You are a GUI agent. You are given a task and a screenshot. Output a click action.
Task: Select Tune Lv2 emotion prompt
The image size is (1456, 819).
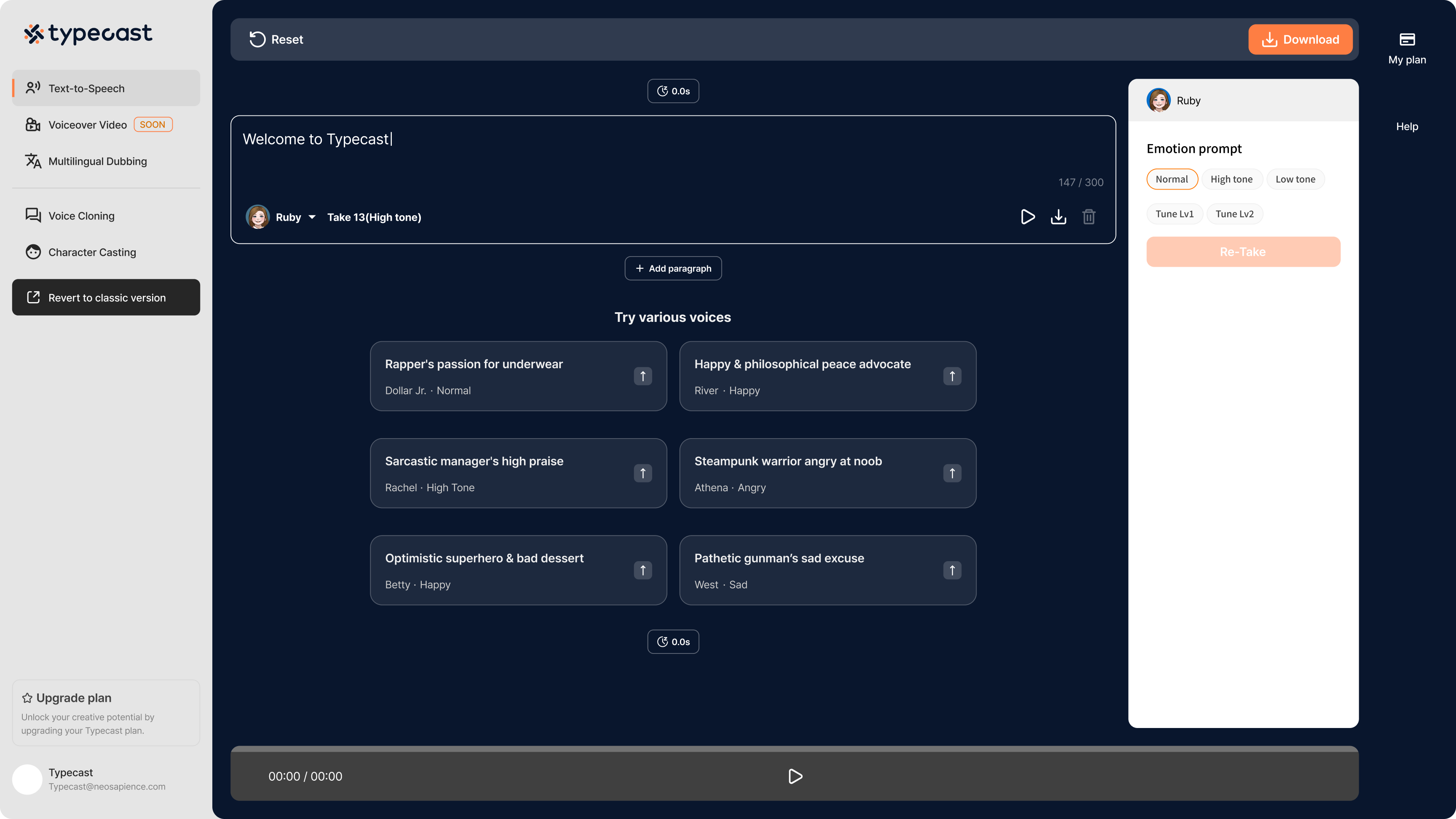[x=1234, y=214]
